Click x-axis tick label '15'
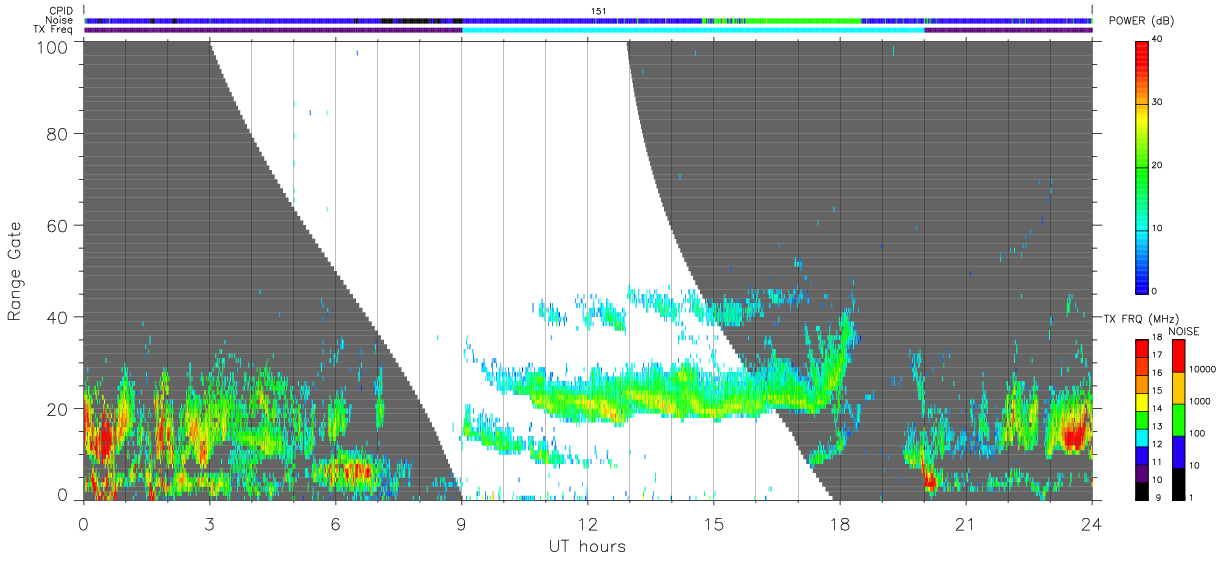 click(x=713, y=524)
